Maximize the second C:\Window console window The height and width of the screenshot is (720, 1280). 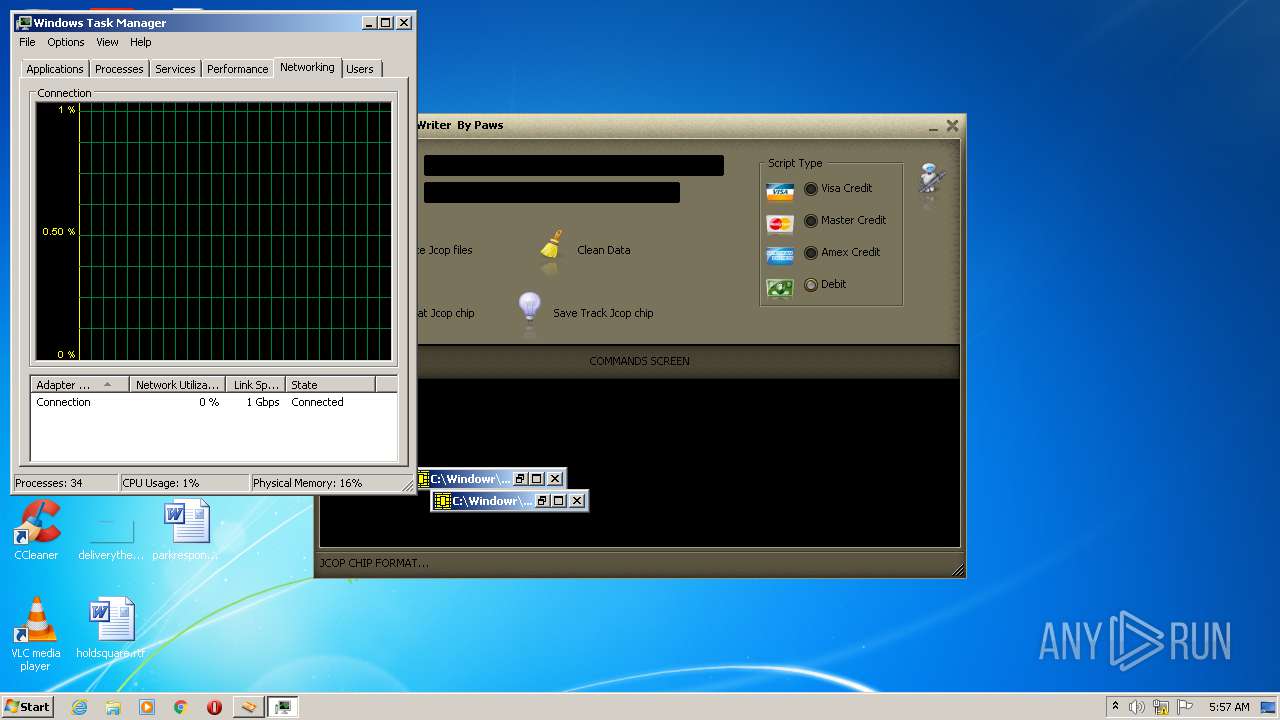click(x=559, y=501)
